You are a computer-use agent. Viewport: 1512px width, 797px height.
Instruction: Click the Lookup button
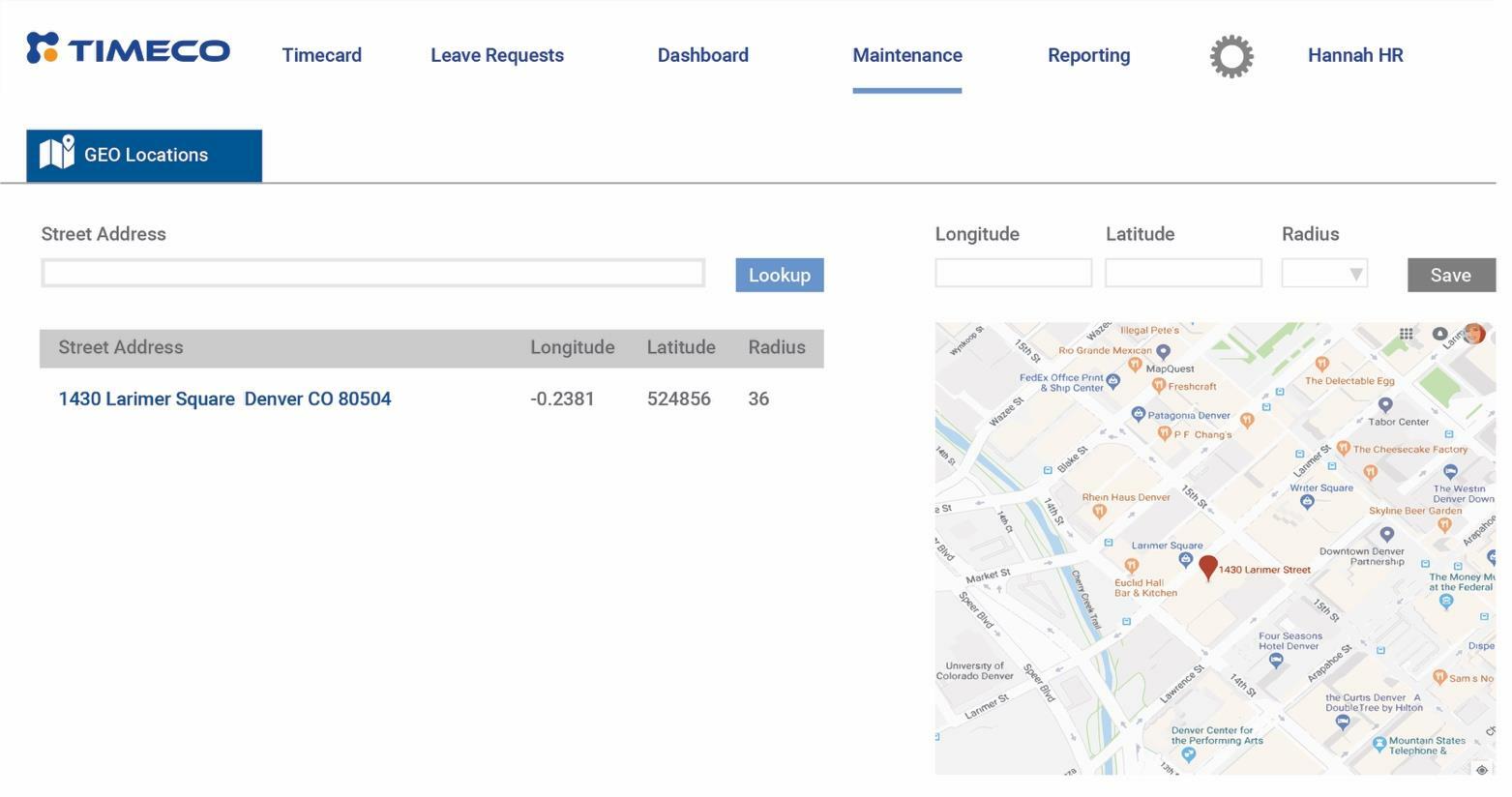coord(779,275)
